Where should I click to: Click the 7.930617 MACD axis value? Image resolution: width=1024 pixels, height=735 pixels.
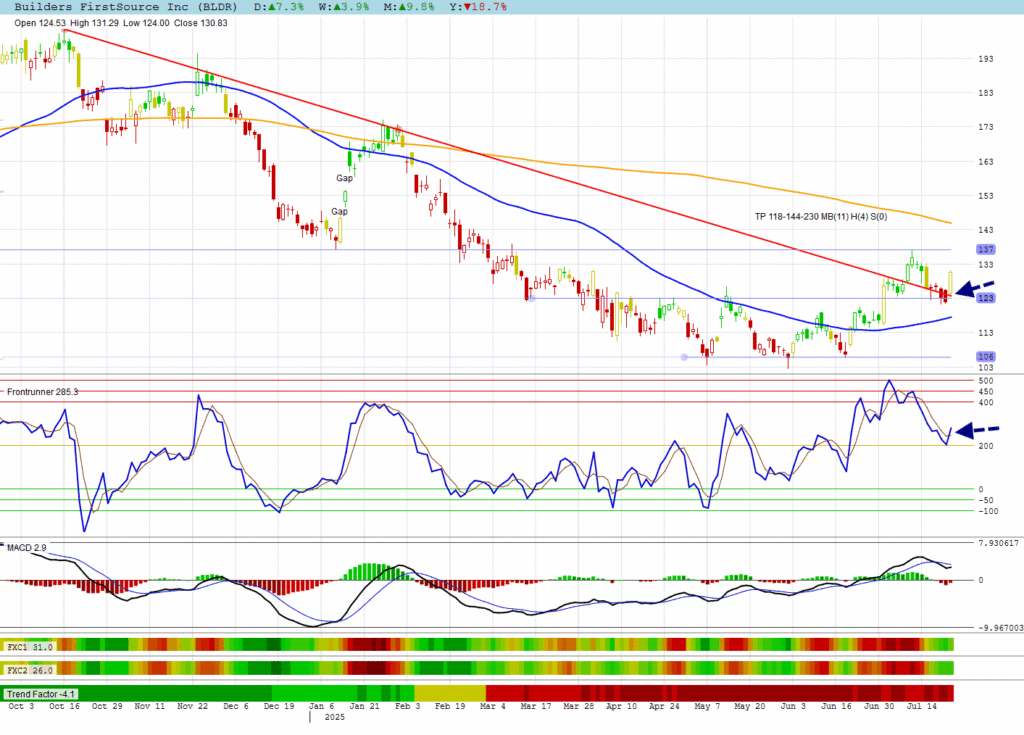tap(999, 543)
